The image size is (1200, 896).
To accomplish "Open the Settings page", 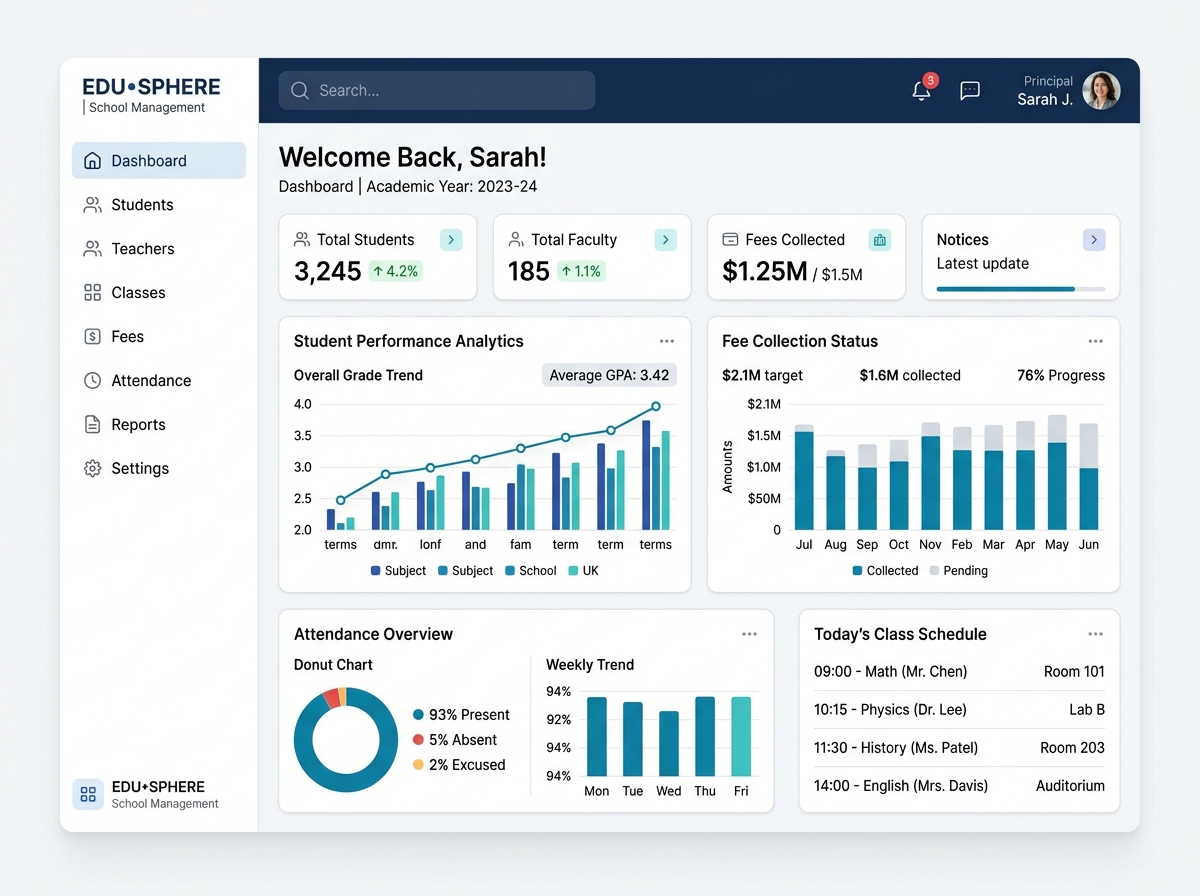I will [x=159, y=468].
